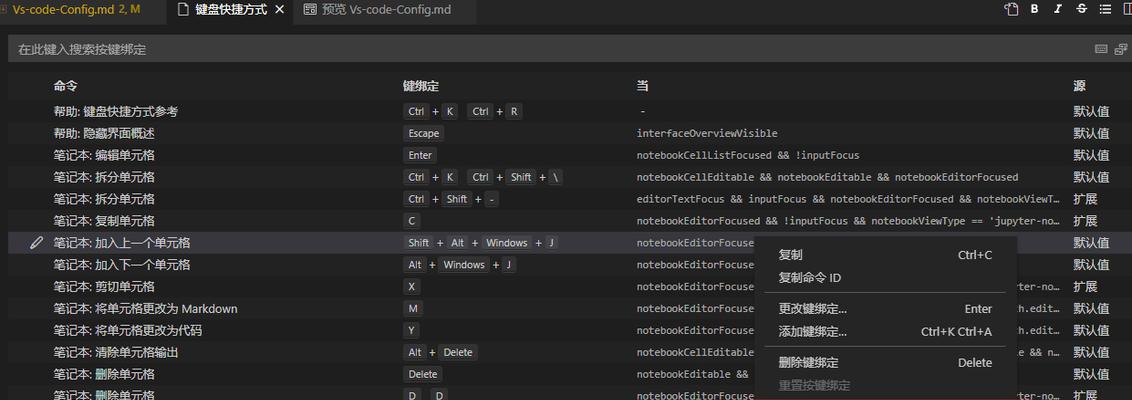Choose 删除键绑定 in the context menu
Screen dimensions: 1132x400
pyautogui.click(x=885, y=363)
